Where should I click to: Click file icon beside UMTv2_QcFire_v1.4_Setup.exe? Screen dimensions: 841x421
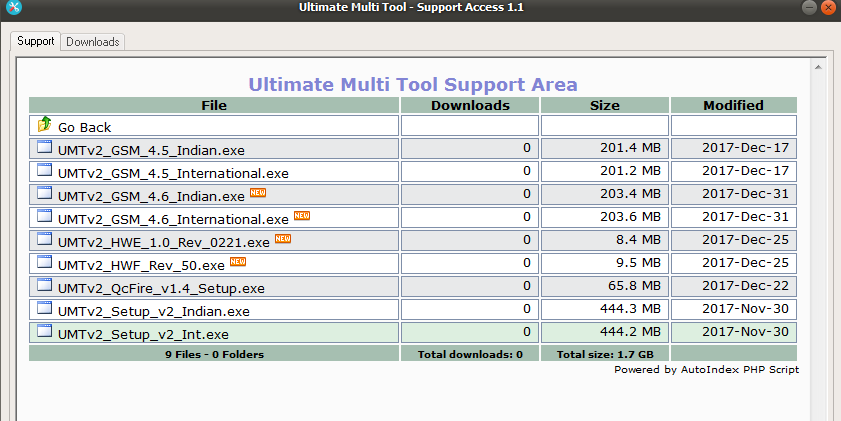(45, 285)
